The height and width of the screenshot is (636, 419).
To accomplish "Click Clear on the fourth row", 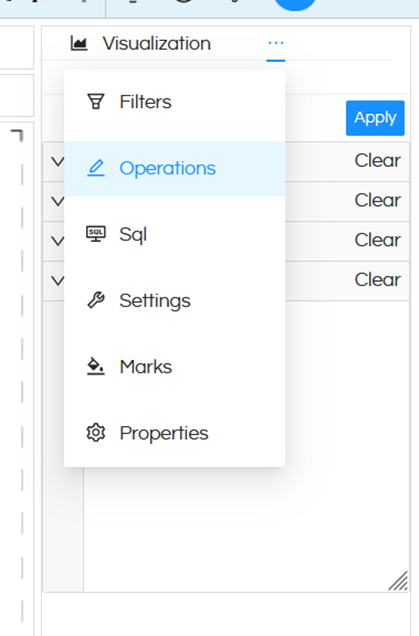I will click(x=378, y=280).
